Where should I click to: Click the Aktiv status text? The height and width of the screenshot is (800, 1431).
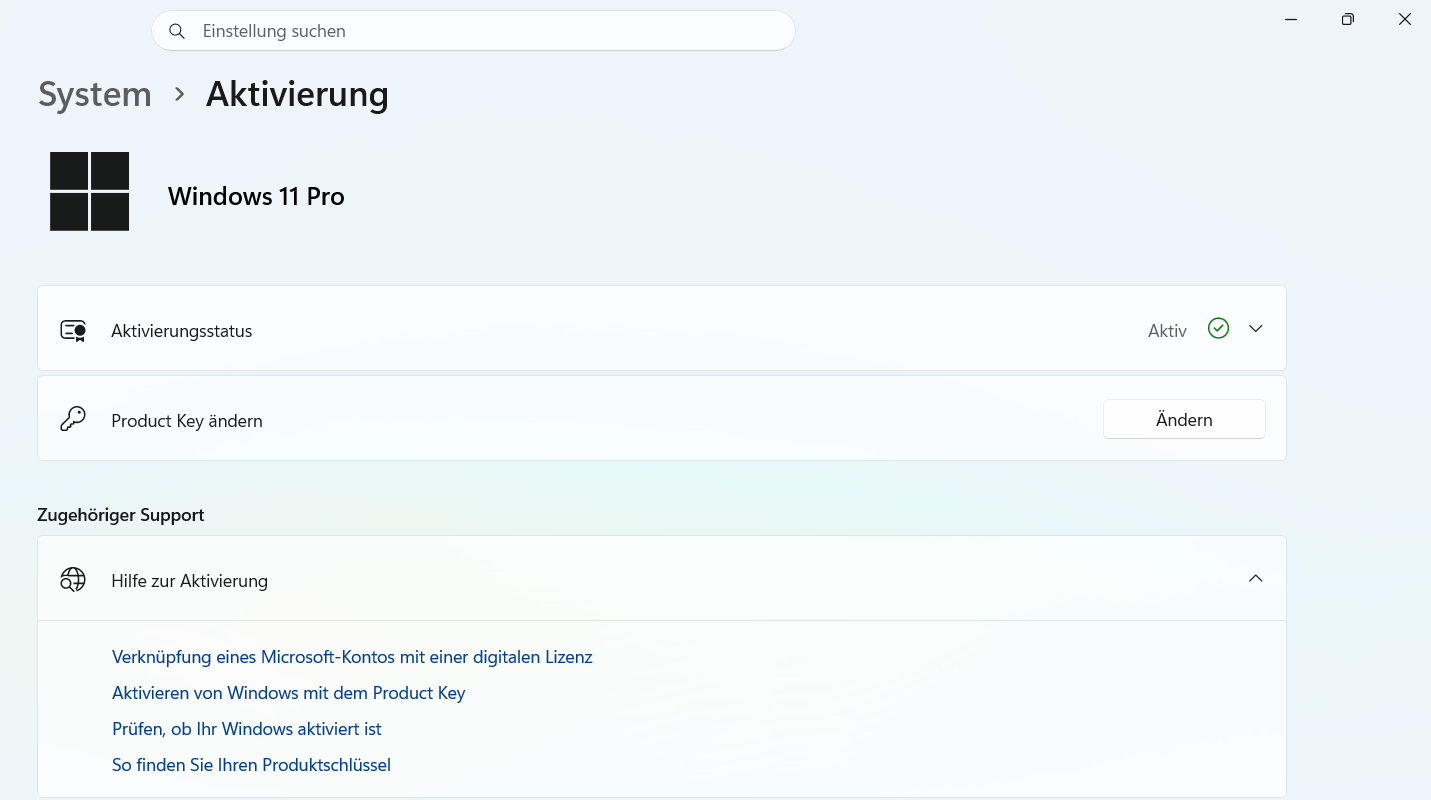pos(1167,331)
